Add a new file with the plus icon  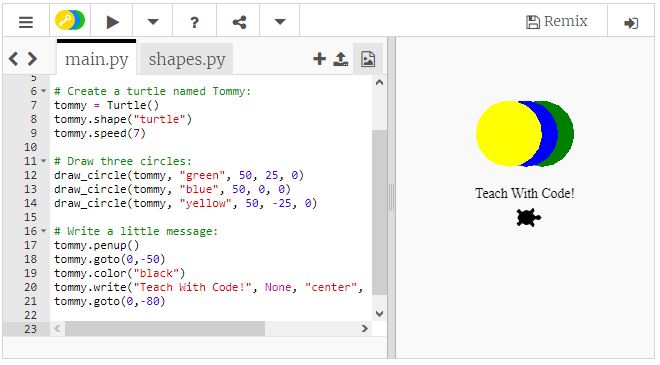tap(319, 59)
